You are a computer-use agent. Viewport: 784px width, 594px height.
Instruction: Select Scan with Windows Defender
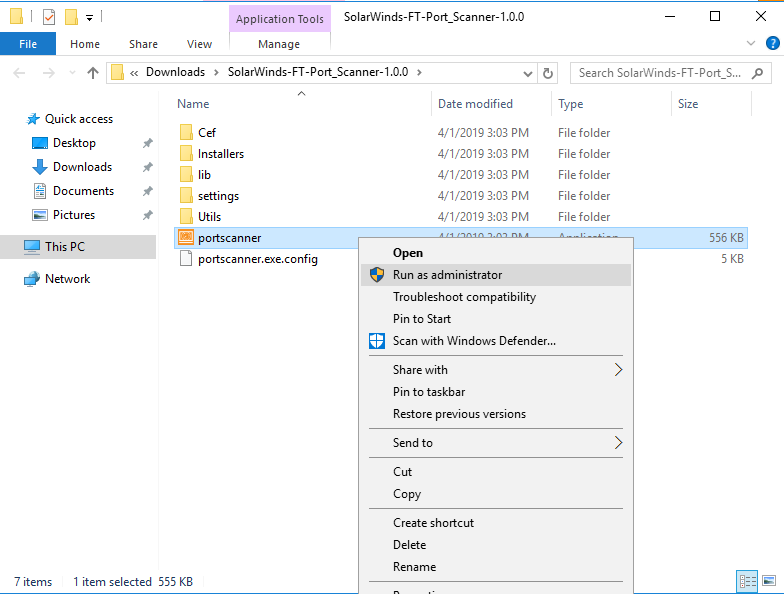coord(496,340)
